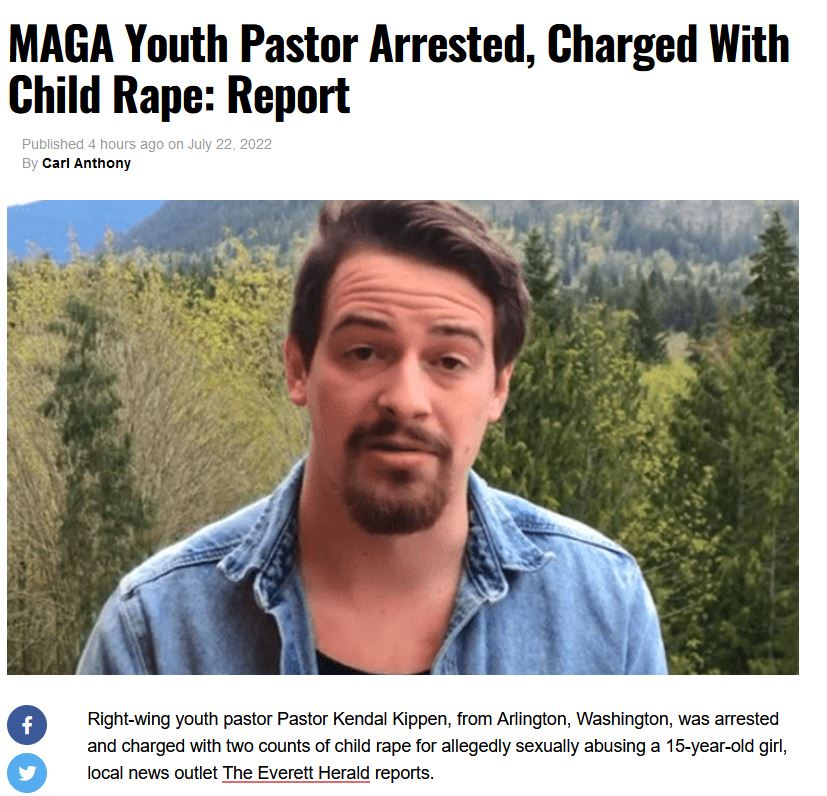The image size is (827, 796).
Task: Click the word 'reports.' ending the paragraph
Action: 404,773
